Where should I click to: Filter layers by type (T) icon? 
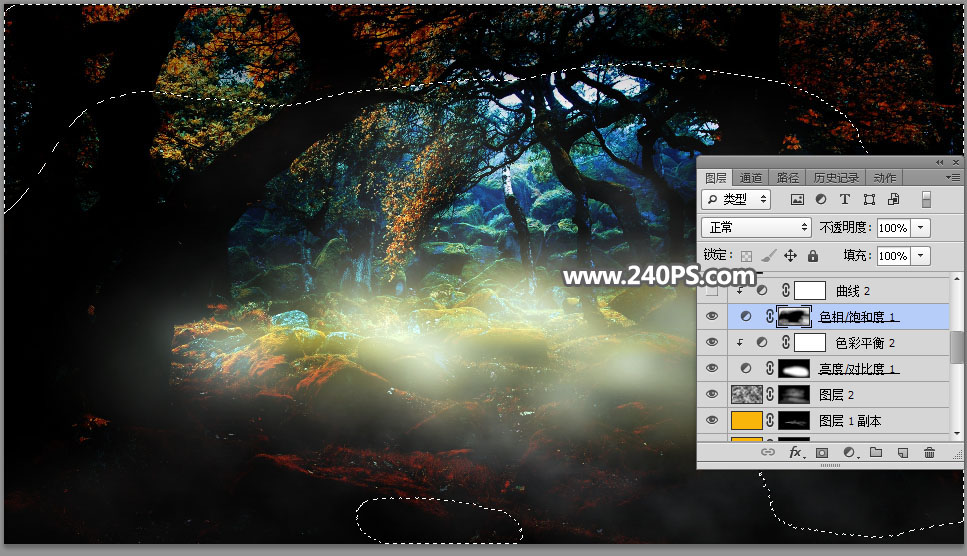coord(844,199)
